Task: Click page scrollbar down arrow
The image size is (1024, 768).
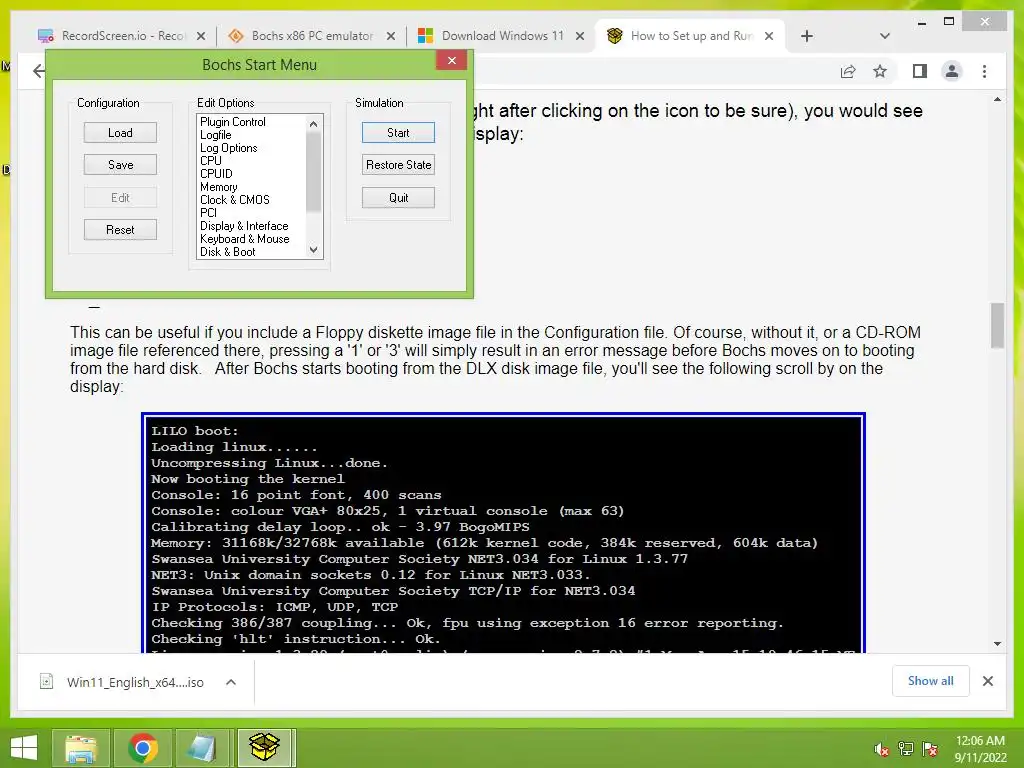Action: click(x=997, y=644)
